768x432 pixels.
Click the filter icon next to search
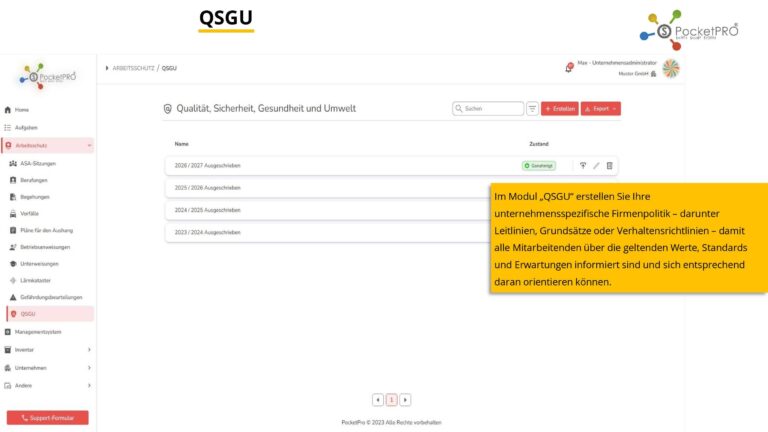point(532,108)
